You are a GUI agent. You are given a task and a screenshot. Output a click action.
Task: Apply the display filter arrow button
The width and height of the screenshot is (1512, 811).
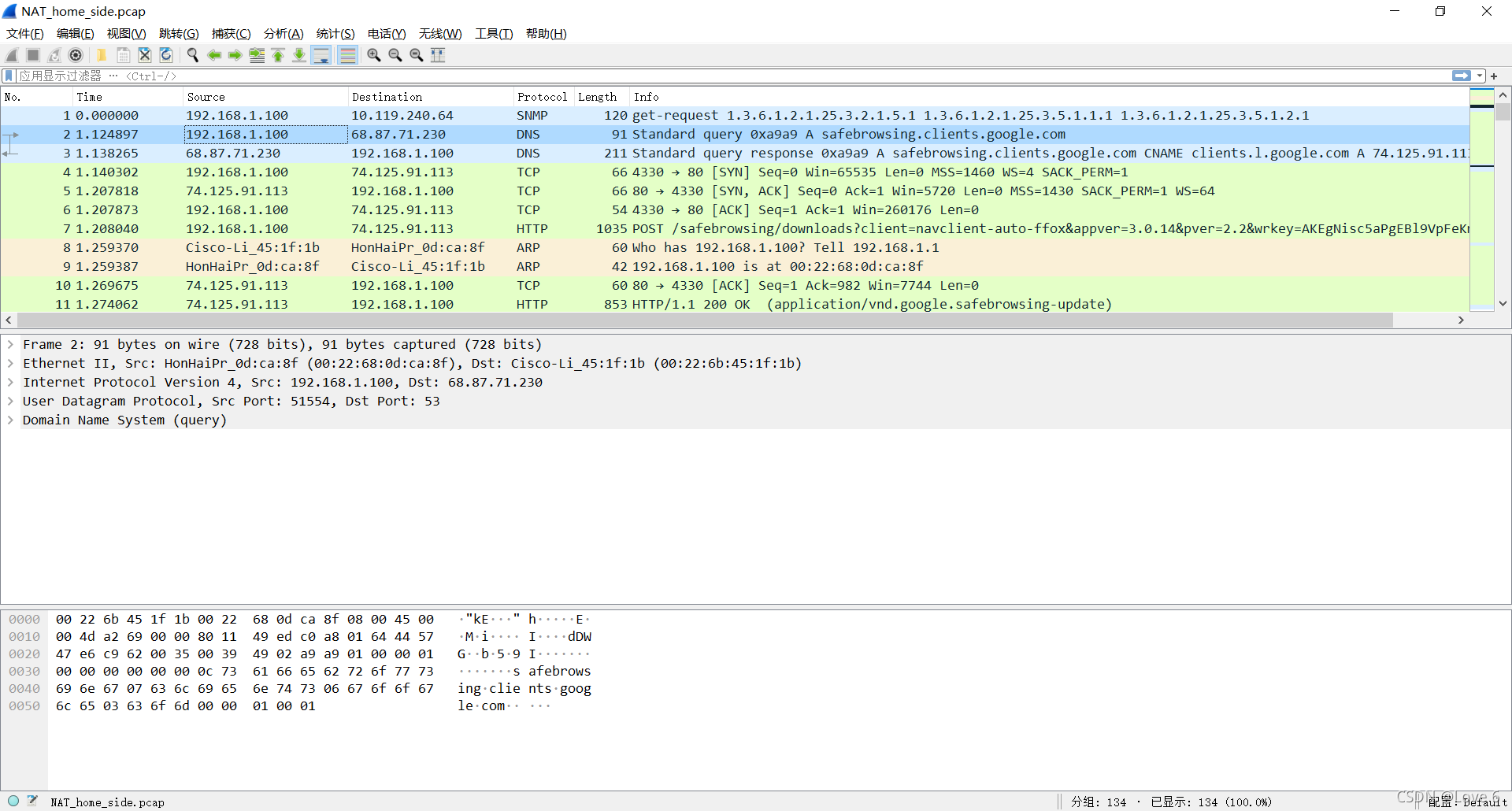tap(1462, 76)
